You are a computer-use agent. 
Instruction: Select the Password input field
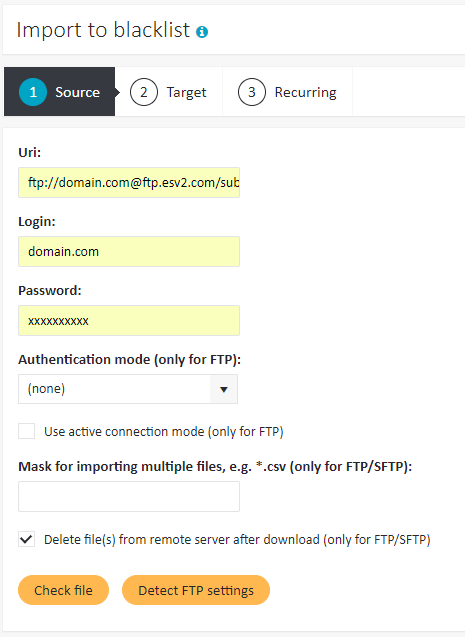[x=129, y=321]
